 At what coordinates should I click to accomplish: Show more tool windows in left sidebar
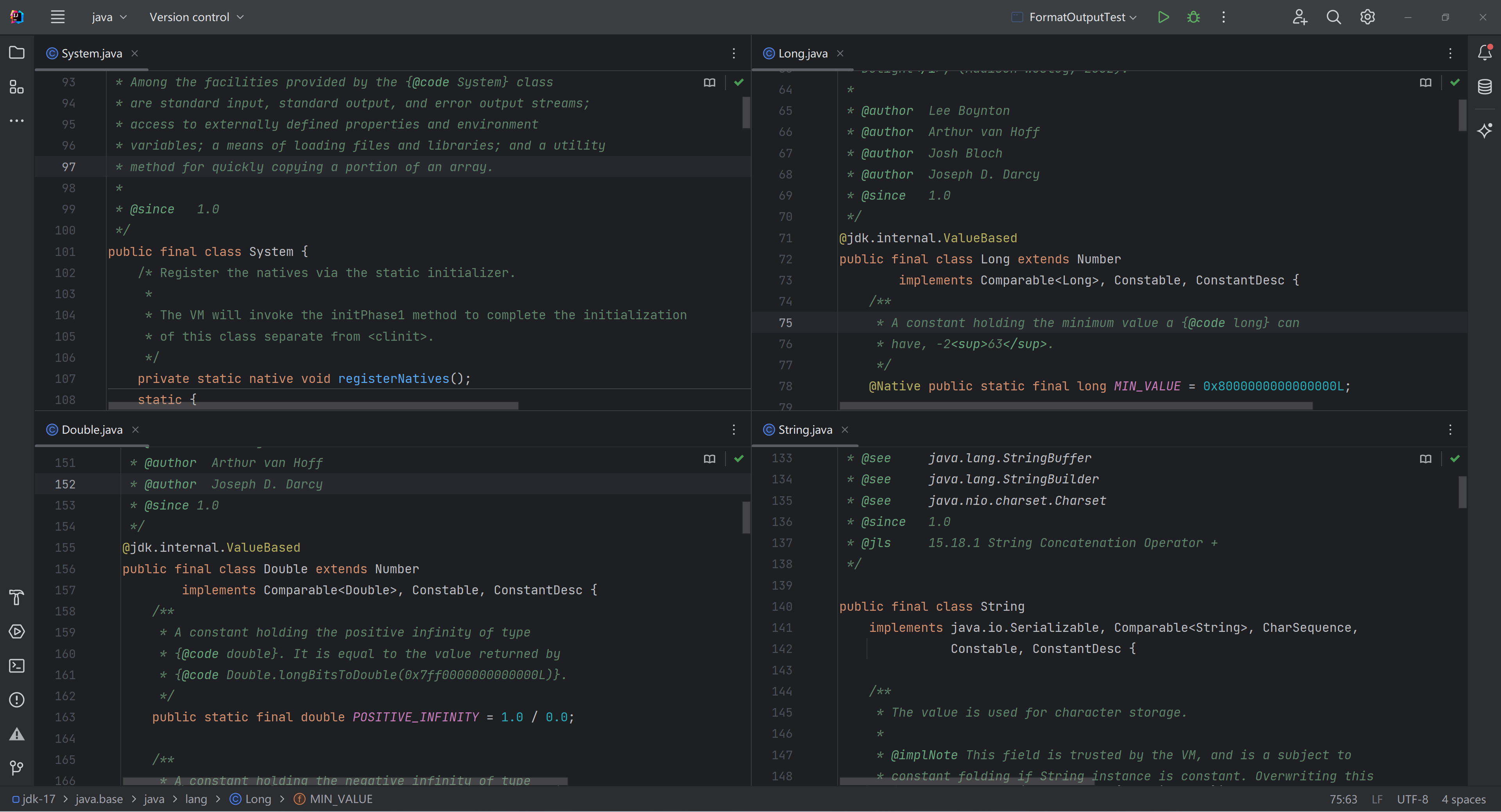(17, 121)
